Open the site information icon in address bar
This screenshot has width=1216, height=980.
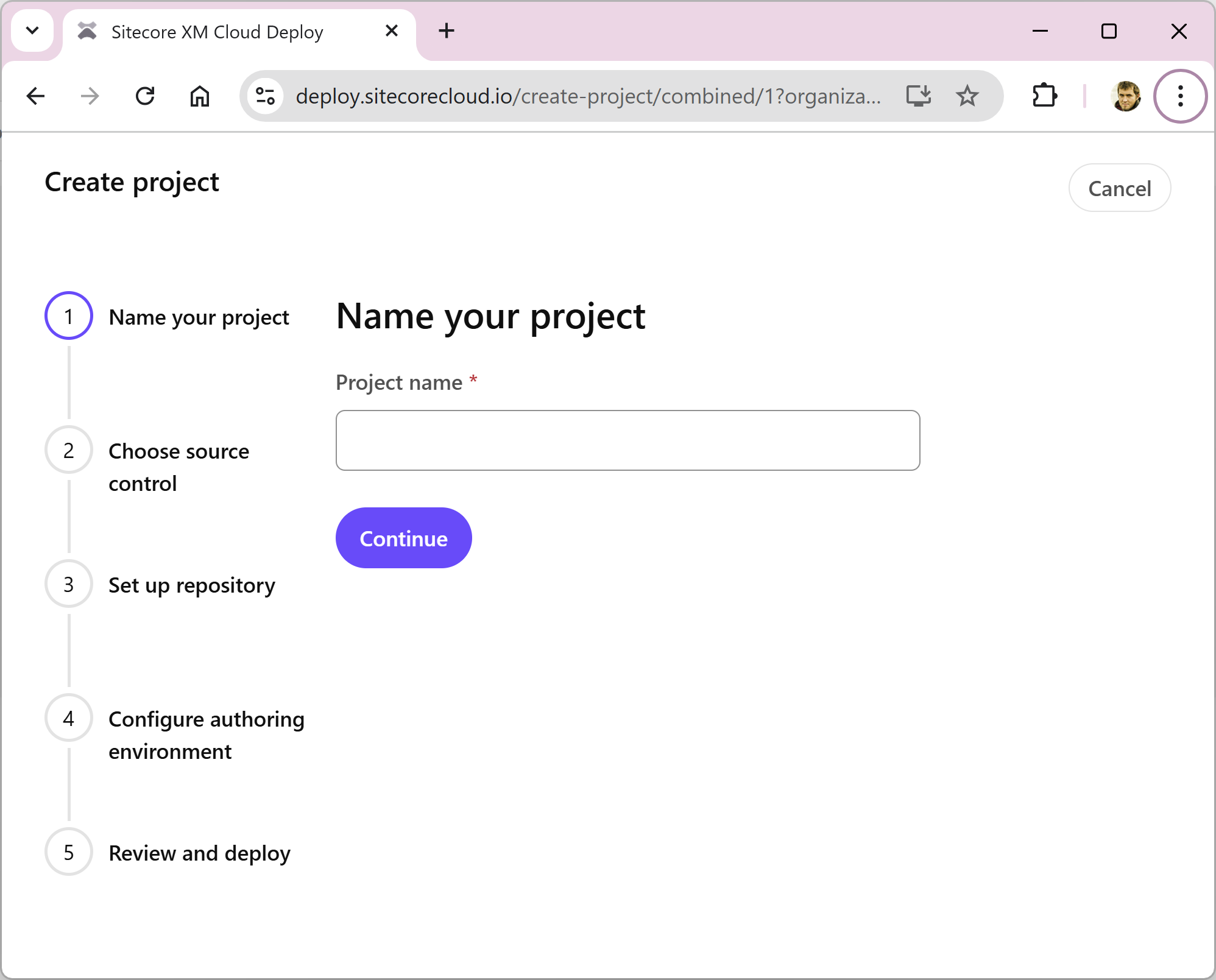266,96
